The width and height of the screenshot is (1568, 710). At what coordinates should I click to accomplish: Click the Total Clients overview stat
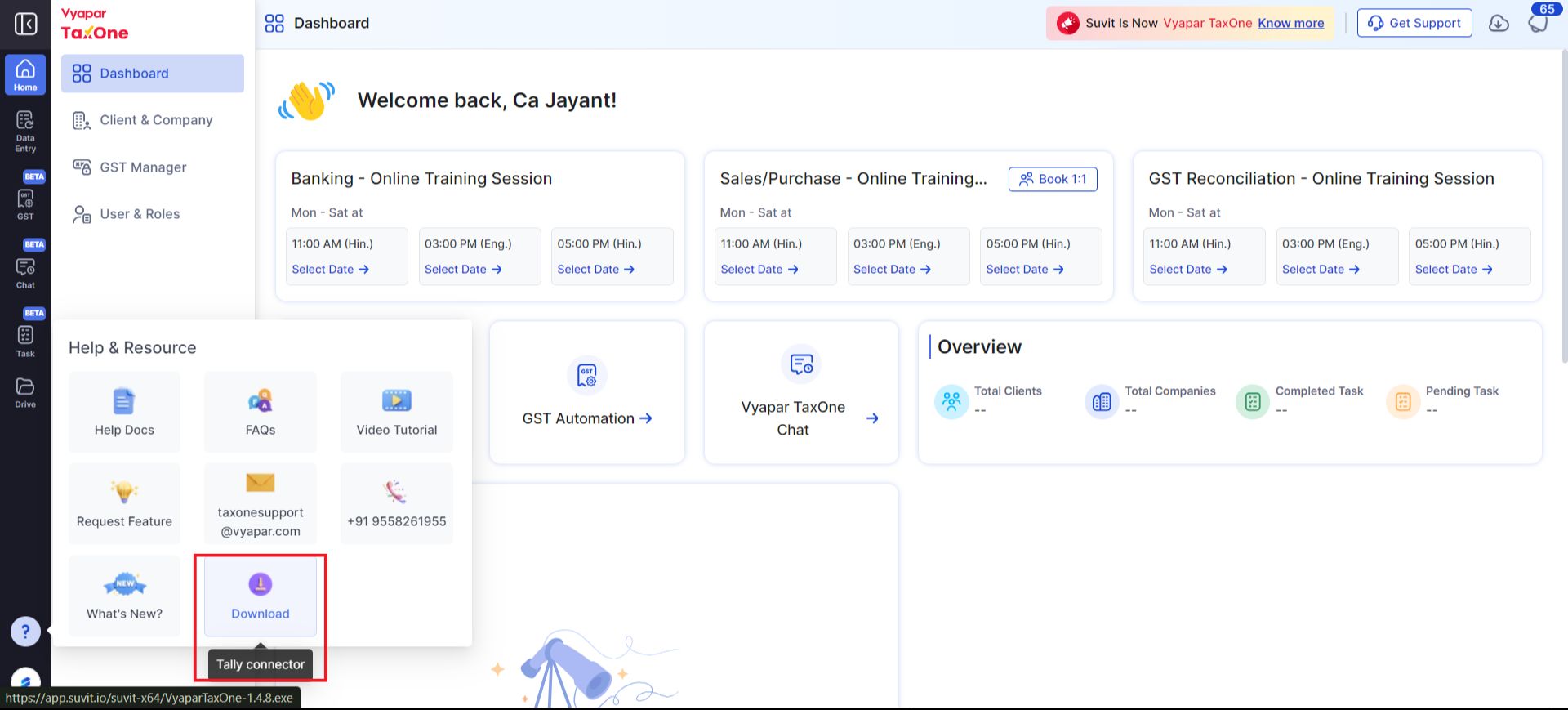click(988, 401)
